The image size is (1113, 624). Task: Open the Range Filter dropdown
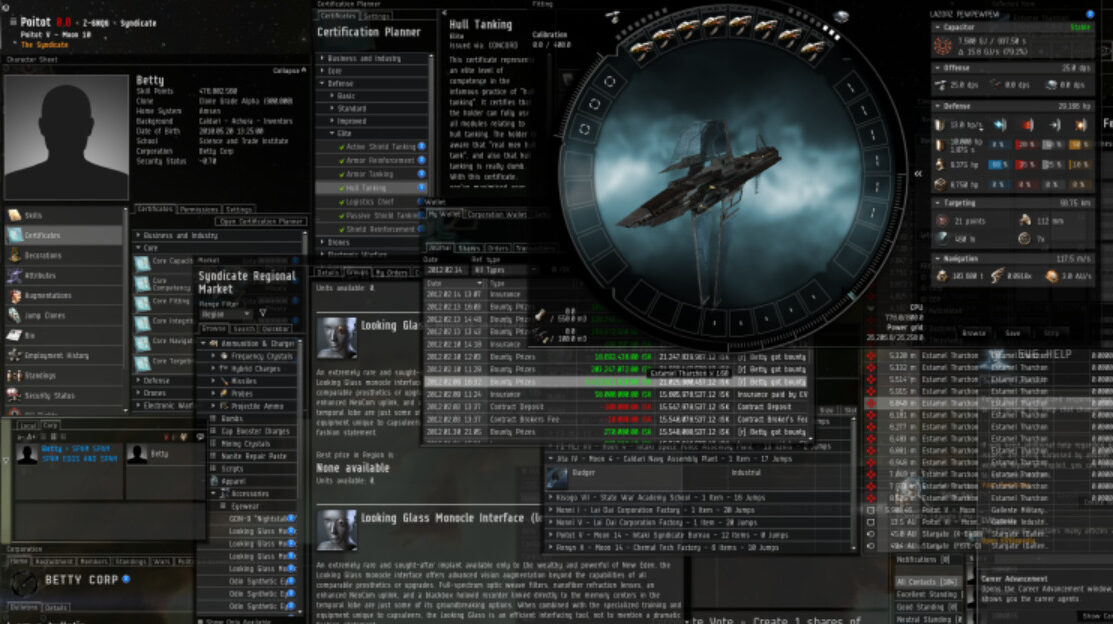coord(228,313)
